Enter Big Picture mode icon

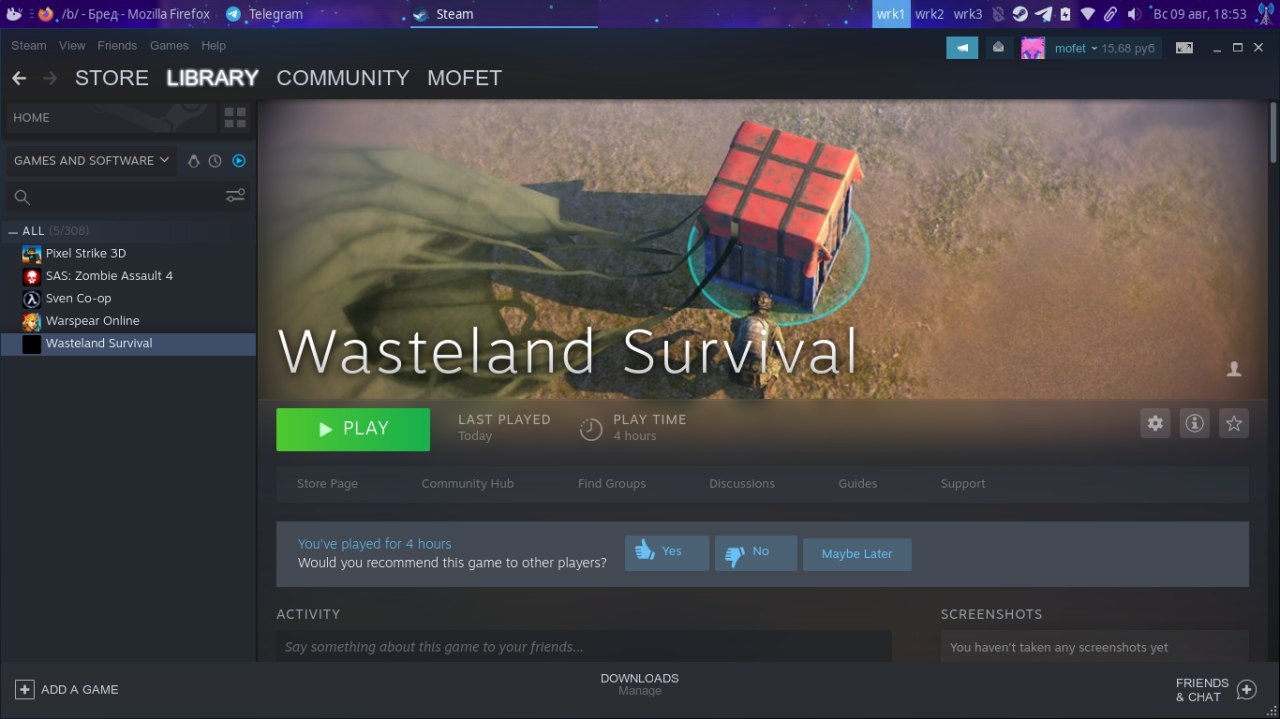click(x=1184, y=47)
